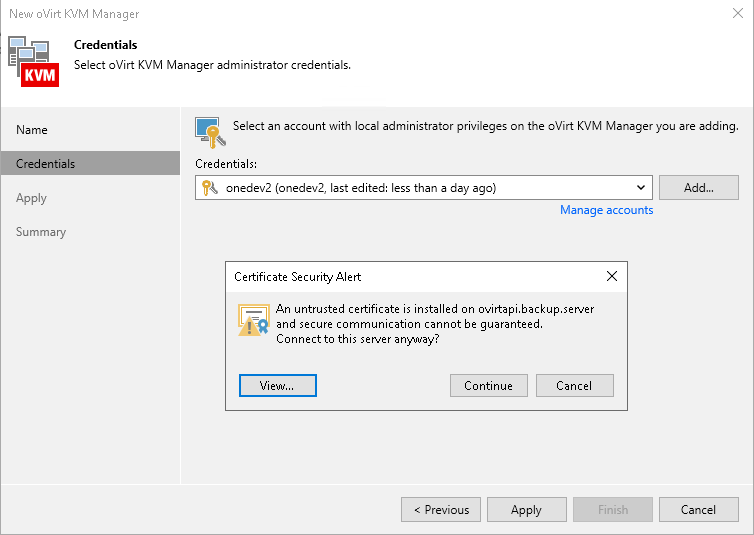Click the key icon beside onedev2 account
This screenshot has height=535, width=754.
click(210, 188)
